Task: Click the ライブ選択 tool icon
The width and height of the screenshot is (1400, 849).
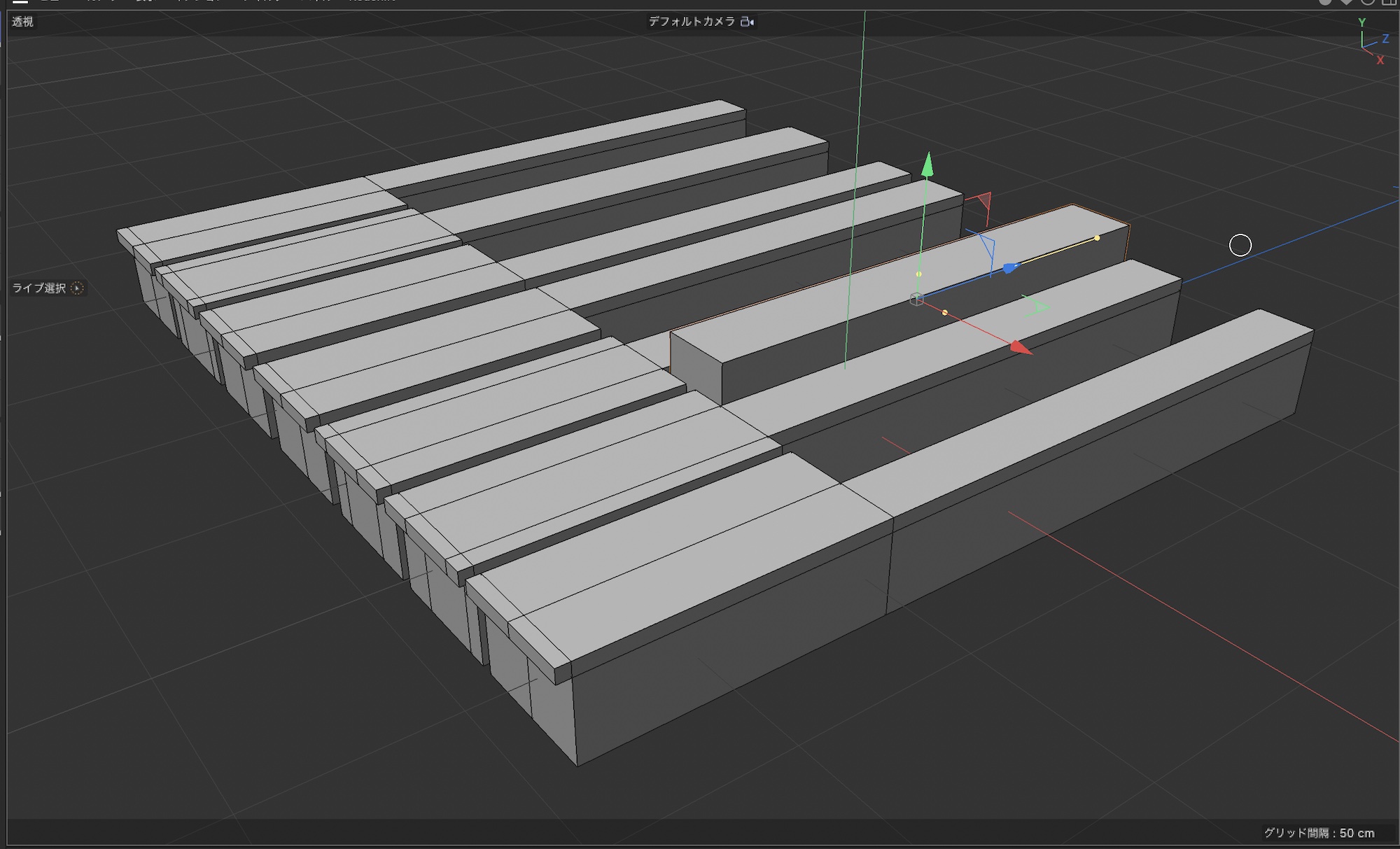Action: (x=78, y=288)
